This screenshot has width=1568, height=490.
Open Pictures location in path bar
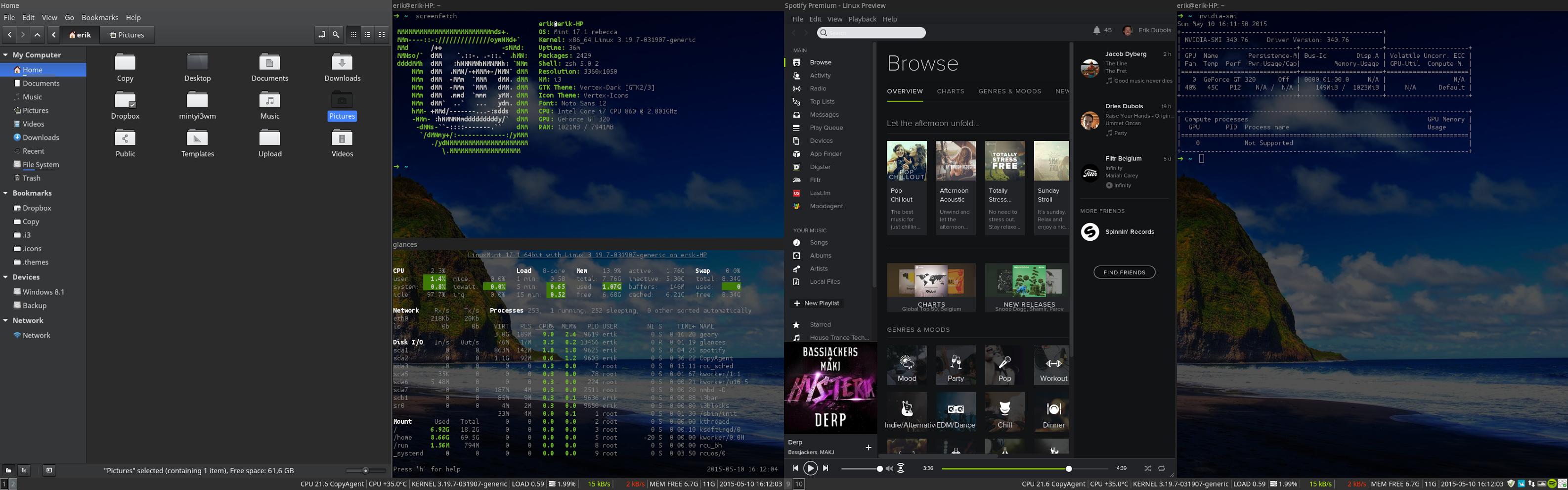point(127,35)
